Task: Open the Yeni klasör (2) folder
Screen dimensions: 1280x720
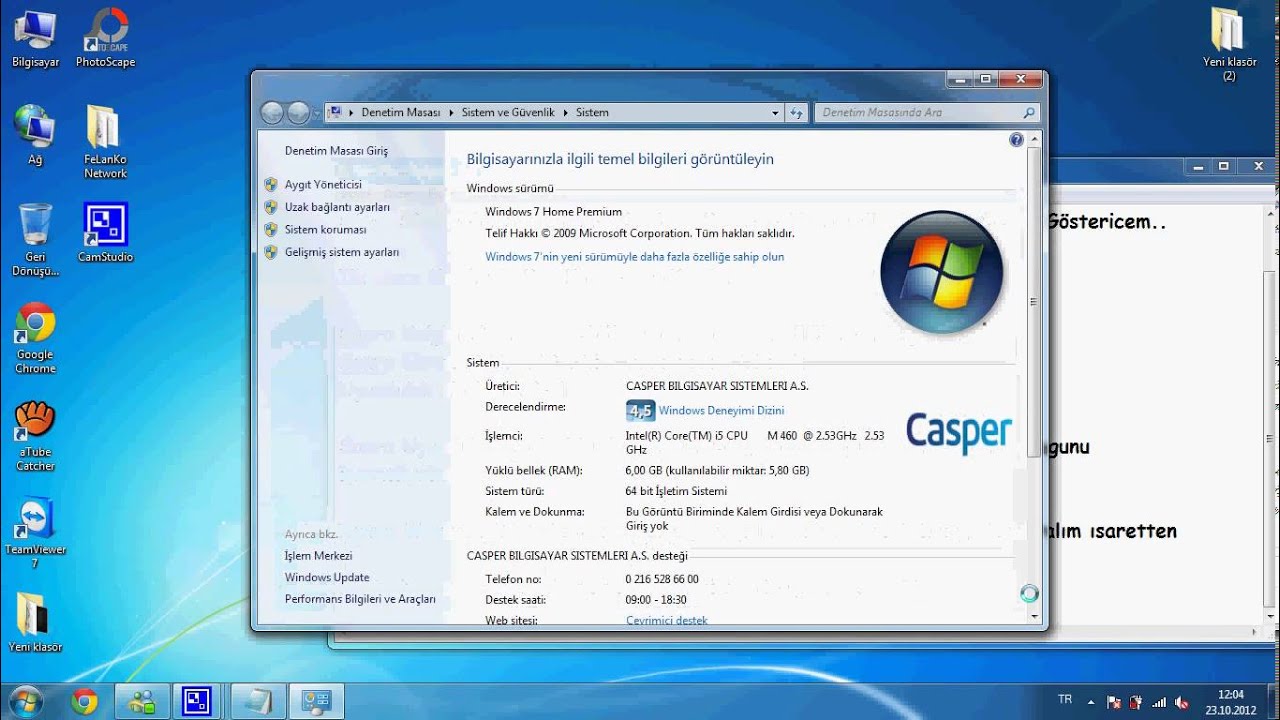Action: point(1229,45)
